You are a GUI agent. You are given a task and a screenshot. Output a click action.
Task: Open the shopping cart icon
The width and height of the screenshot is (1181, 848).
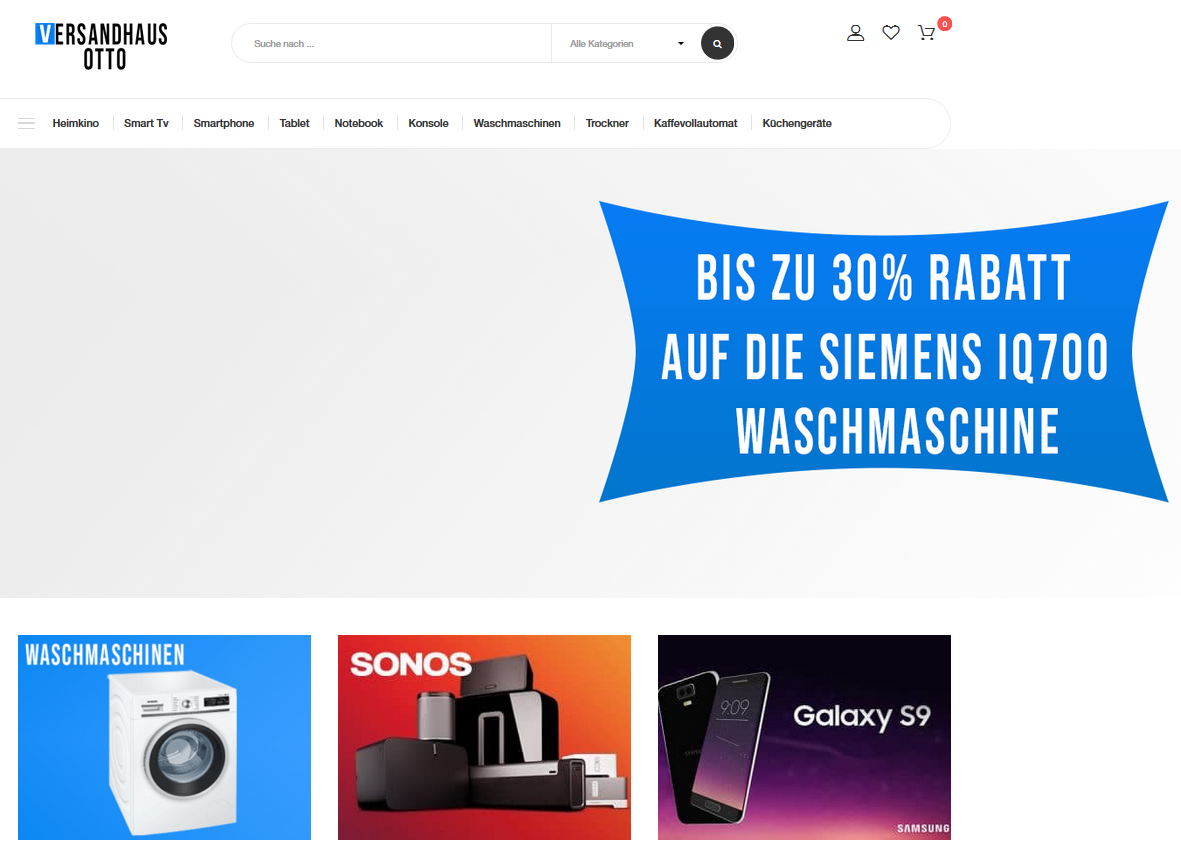[926, 32]
